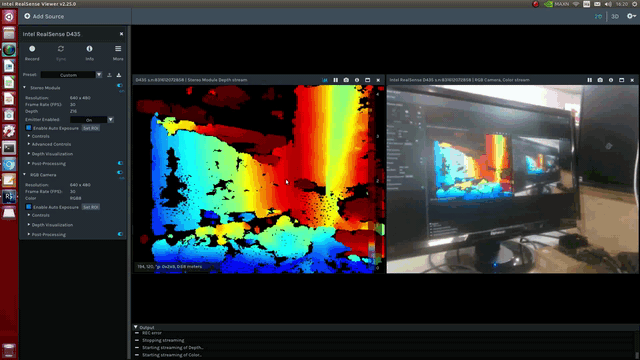Click the Stereo Module resolution value 640 x 480

80,98
